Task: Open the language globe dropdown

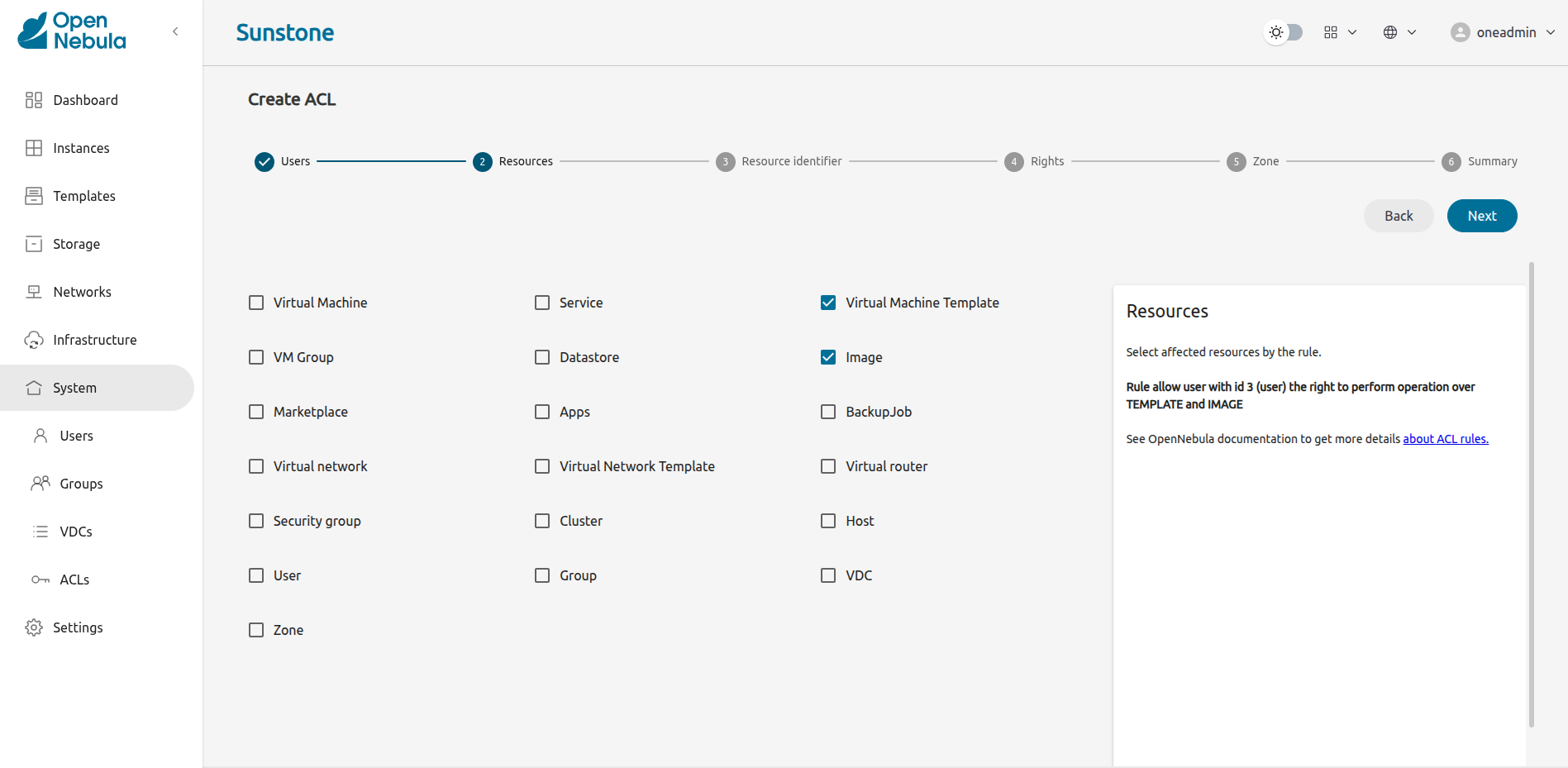Action: coord(1399,31)
